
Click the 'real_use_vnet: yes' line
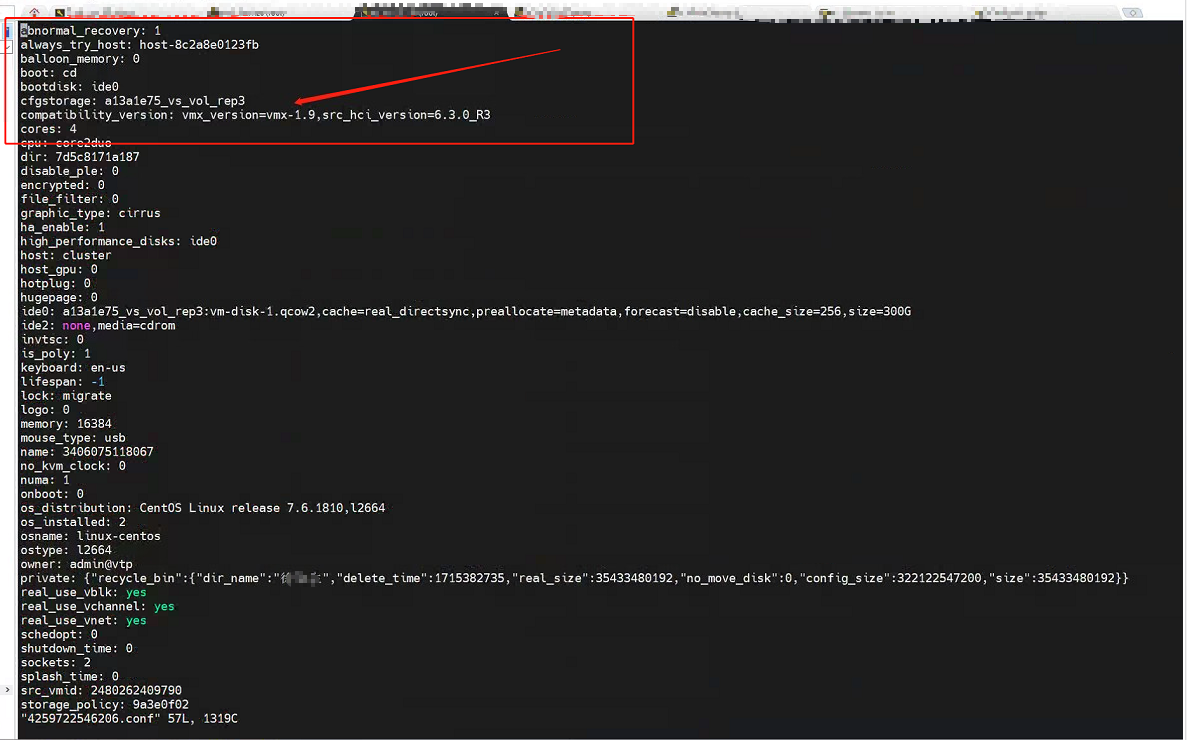coord(83,620)
